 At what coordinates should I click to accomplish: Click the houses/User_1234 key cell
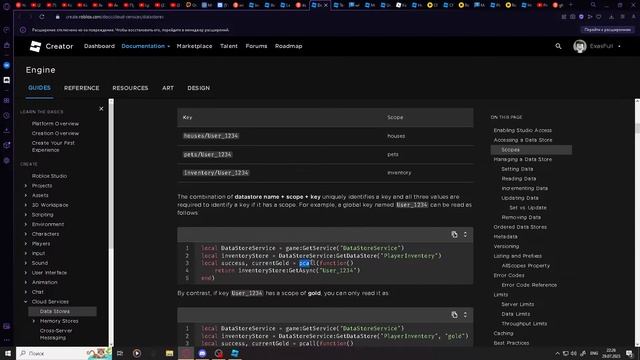pyautogui.click(x=211, y=136)
